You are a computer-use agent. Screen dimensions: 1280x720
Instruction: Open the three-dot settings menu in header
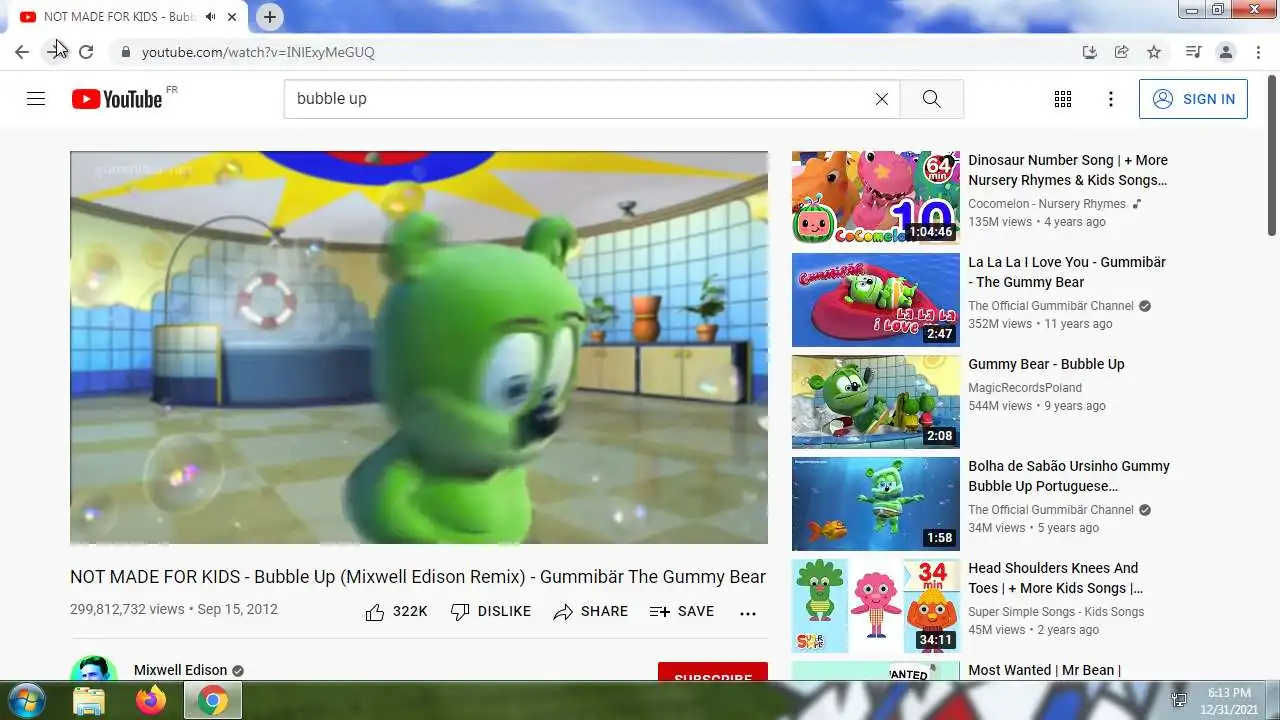pos(1110,99)
